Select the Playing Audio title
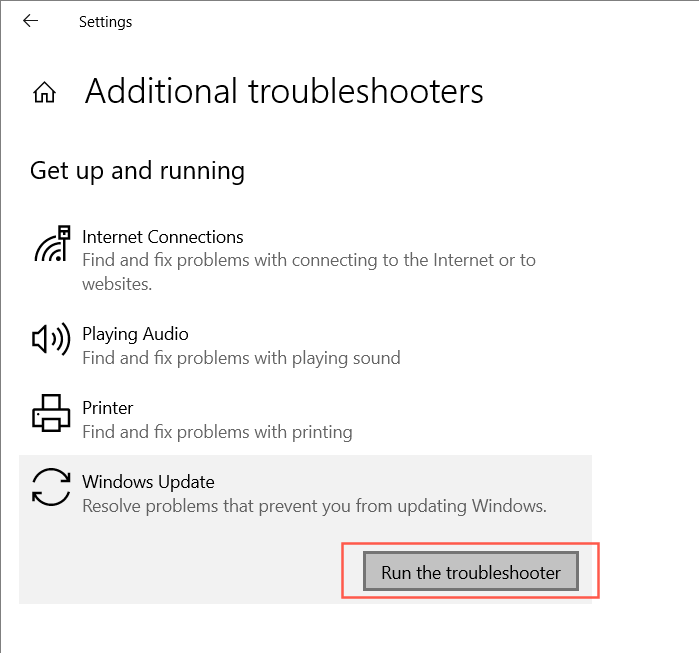The image size is (699, 653). click(135, 334)
